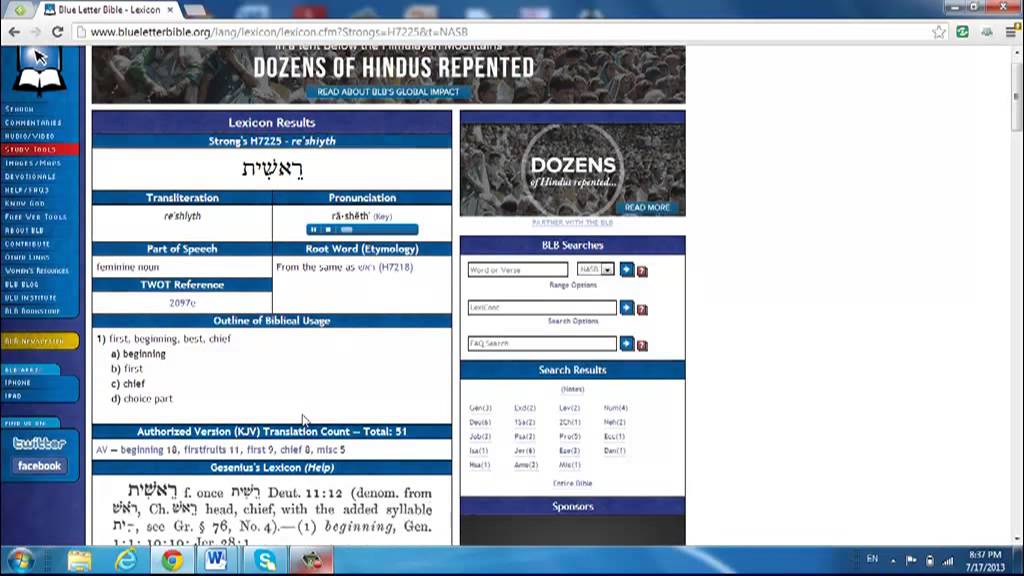The height and width of the screenshot is (576, 1024).
Task: Open the iPad app link
Action: 13,396
